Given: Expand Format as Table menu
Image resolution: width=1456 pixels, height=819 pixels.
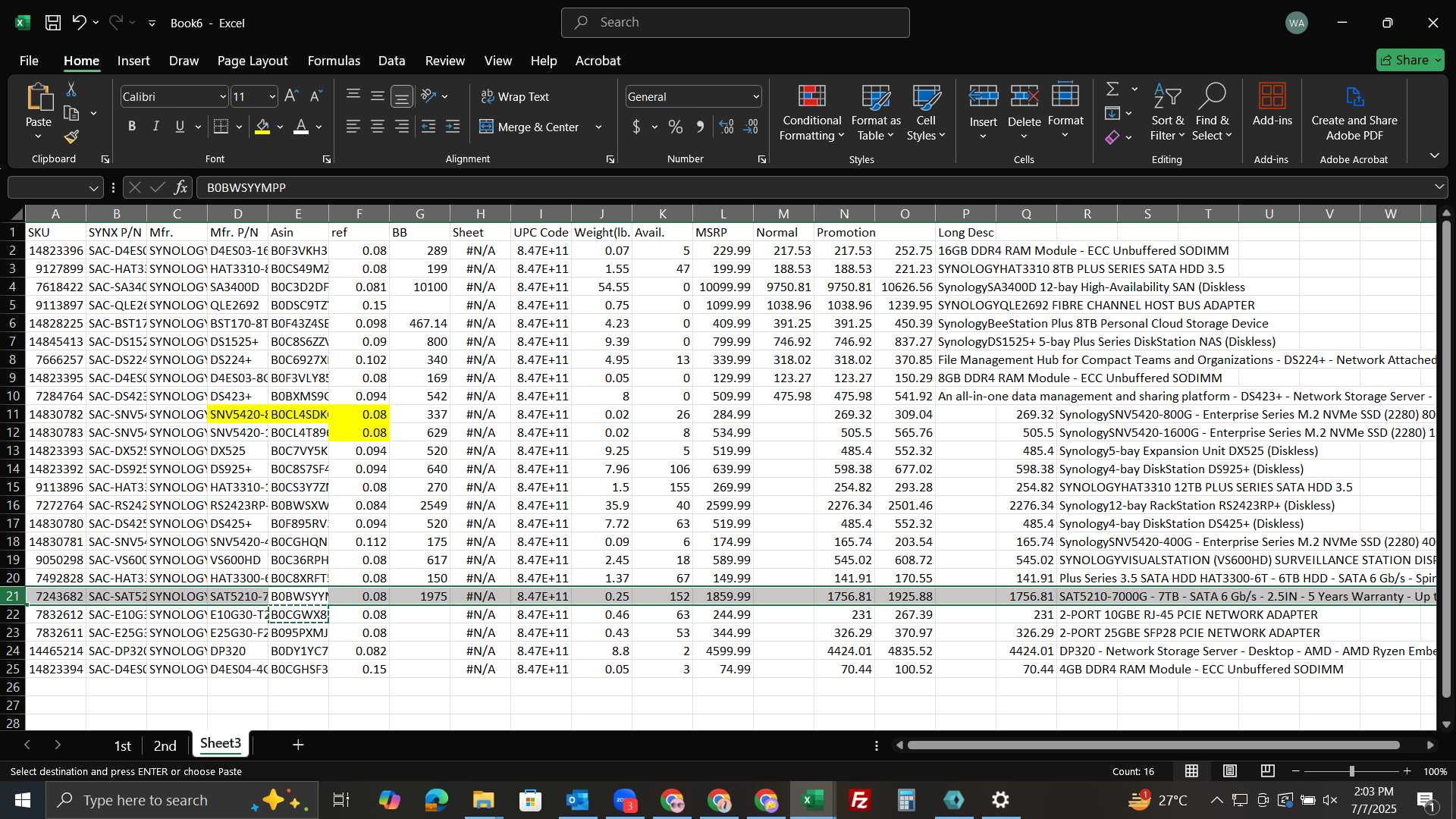Looking at the screenshot, I should click(x=876, y=113).
